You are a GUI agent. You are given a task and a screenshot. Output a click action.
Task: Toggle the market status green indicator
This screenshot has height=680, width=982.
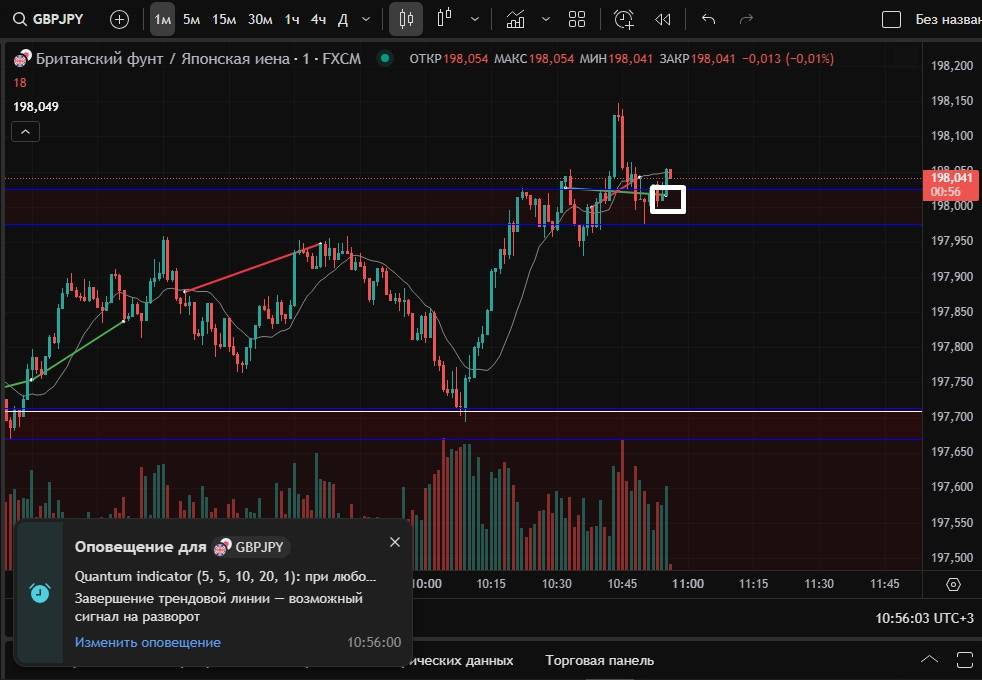(x=384, y=59)
